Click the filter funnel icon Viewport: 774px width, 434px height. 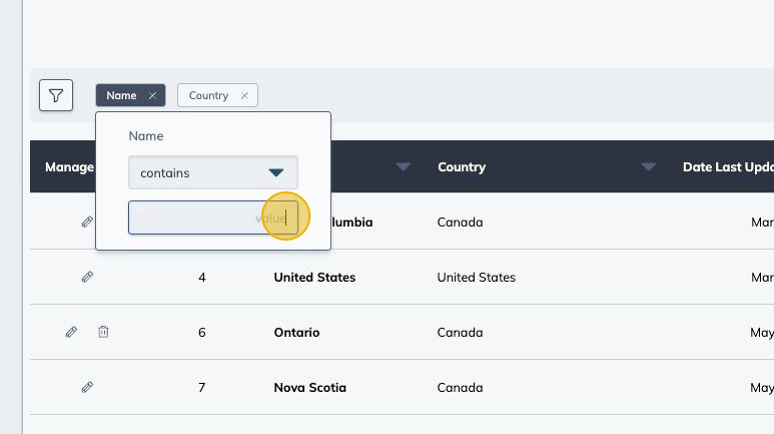click(x=56, y=95)
